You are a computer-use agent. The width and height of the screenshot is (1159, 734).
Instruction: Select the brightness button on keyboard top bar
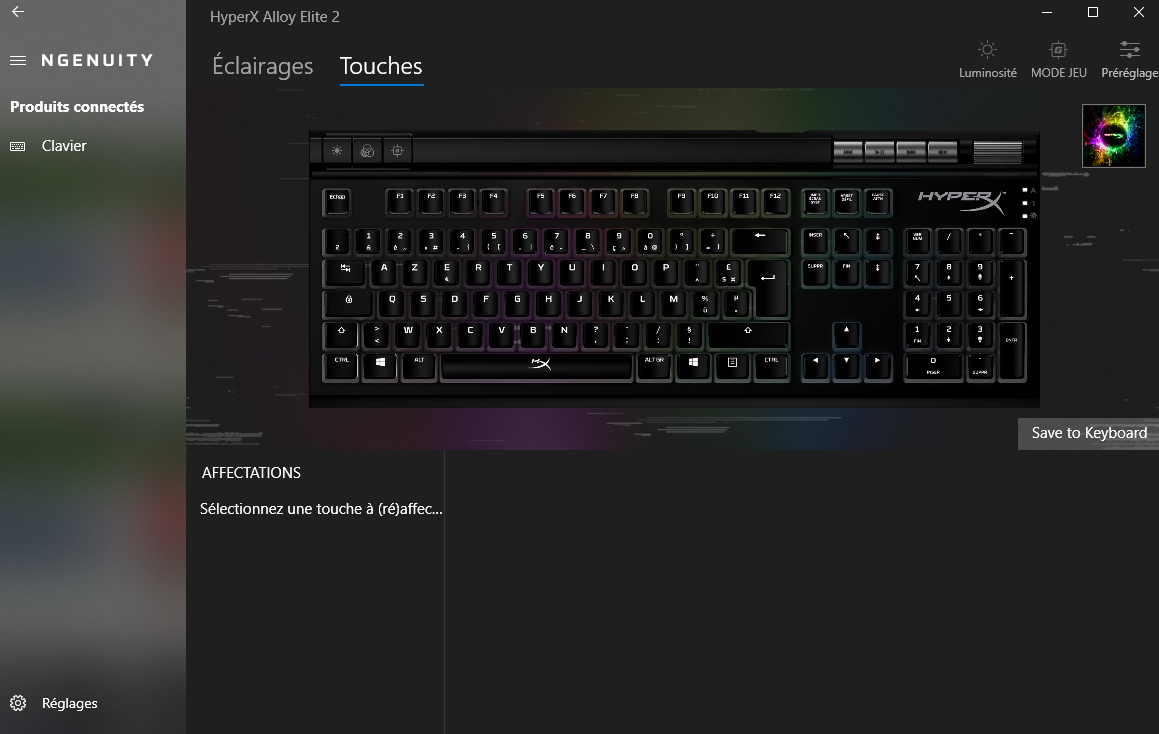tap(337, 151)
